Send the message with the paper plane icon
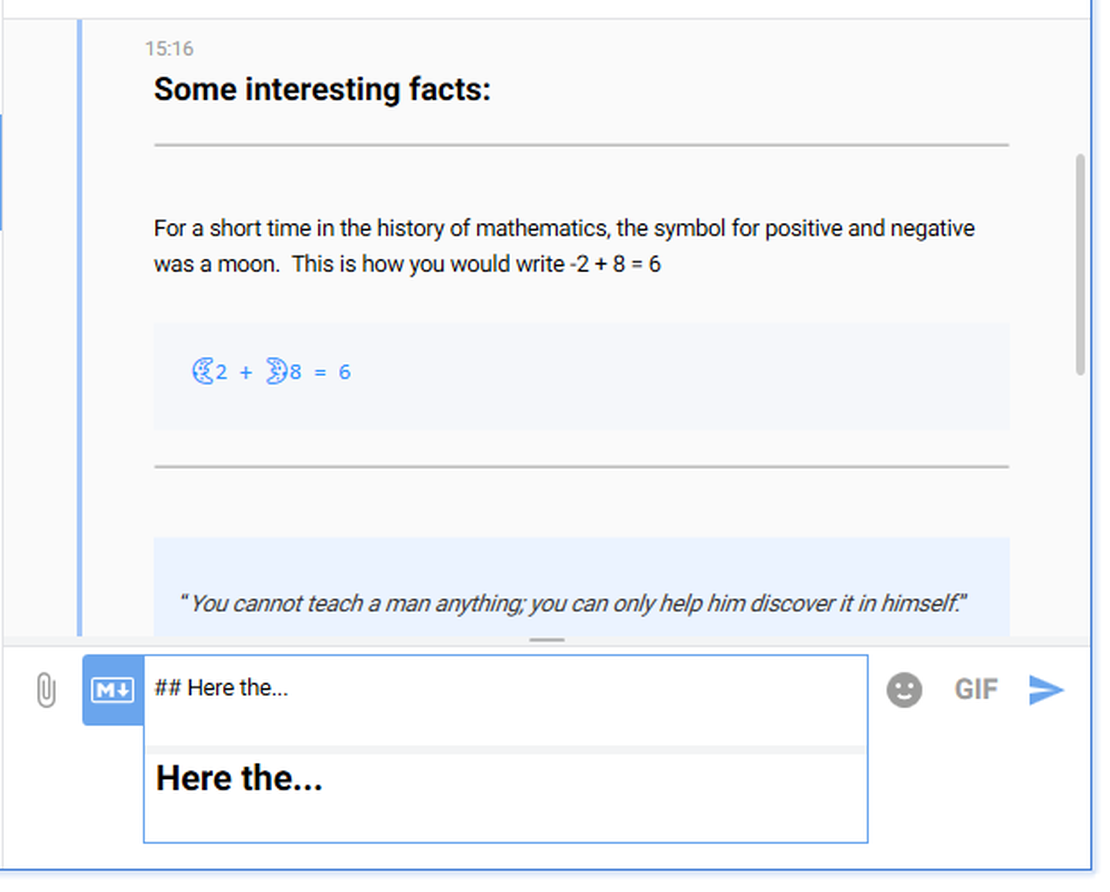 tap(1046, 690)
